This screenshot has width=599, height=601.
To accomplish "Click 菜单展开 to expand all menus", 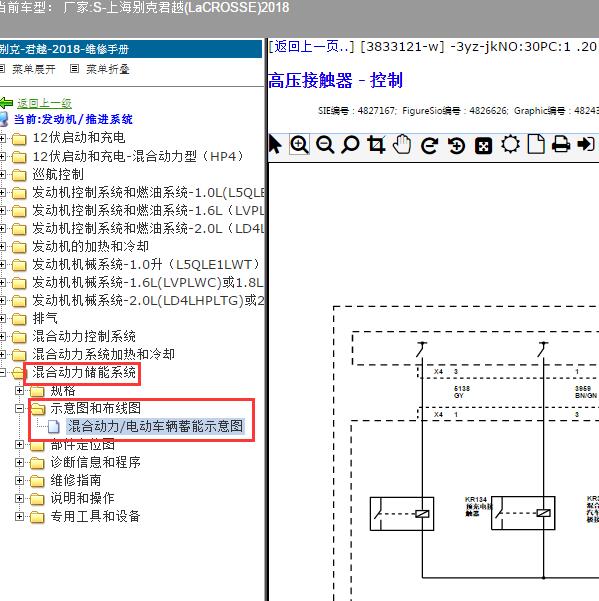I will 34,69.
